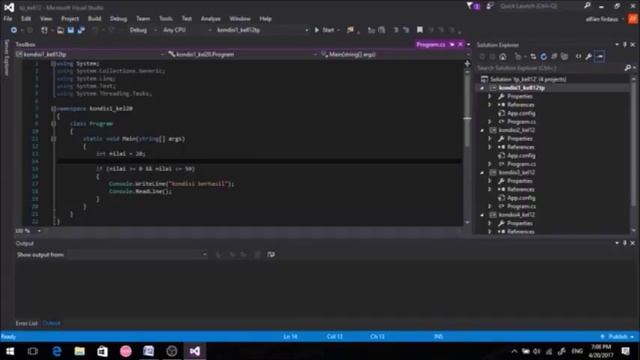Click the signed-in account name
The image size is (640, 360).
click(602, 19)
